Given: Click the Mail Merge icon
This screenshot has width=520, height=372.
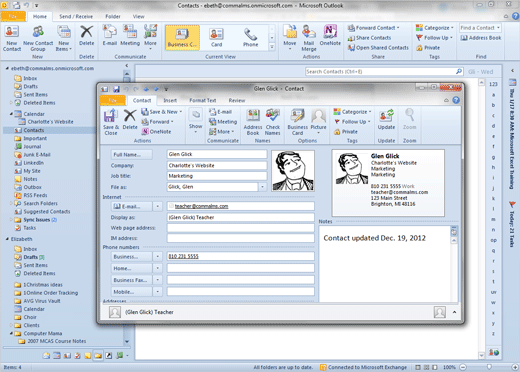Looking at the screenshot, I should (309, 38).
